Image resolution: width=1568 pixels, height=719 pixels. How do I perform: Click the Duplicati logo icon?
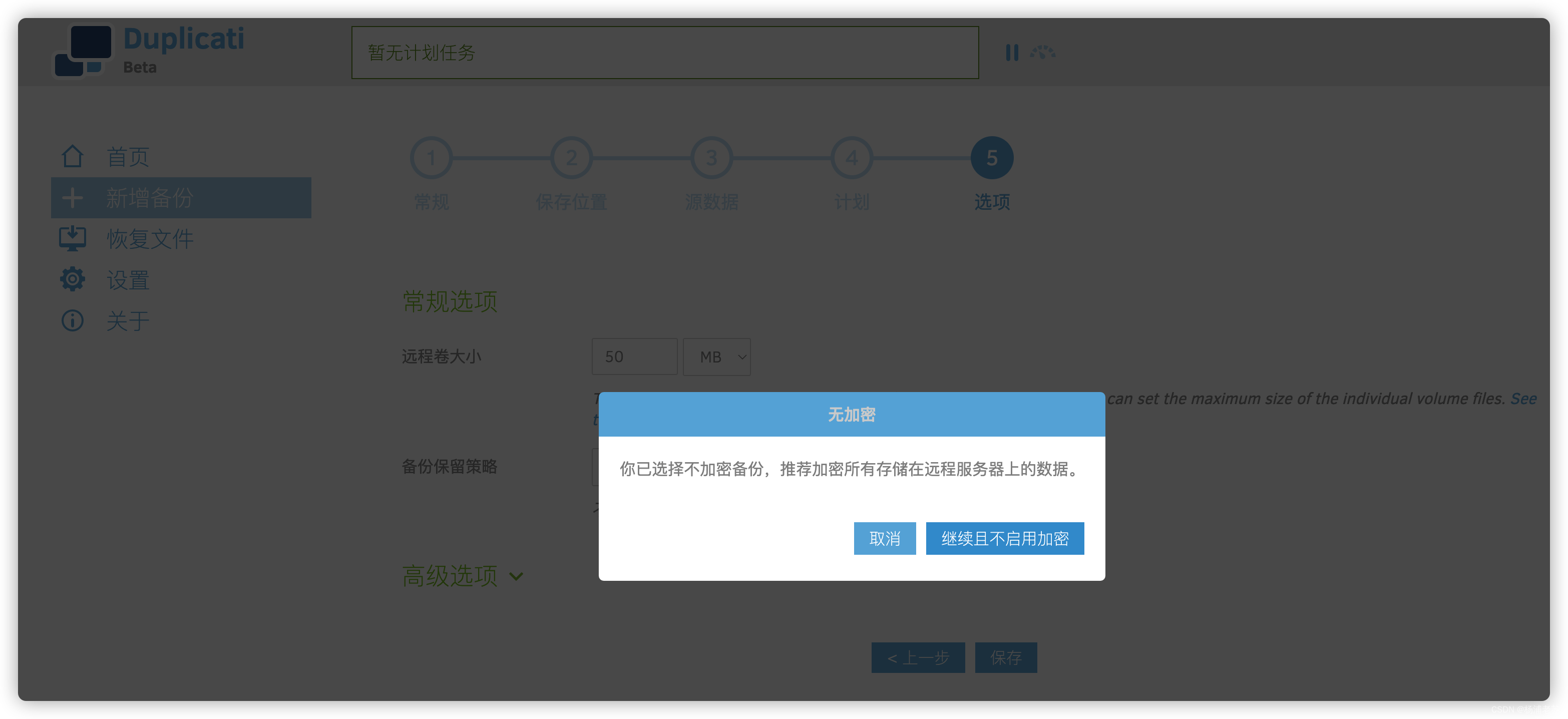[84, 51]
